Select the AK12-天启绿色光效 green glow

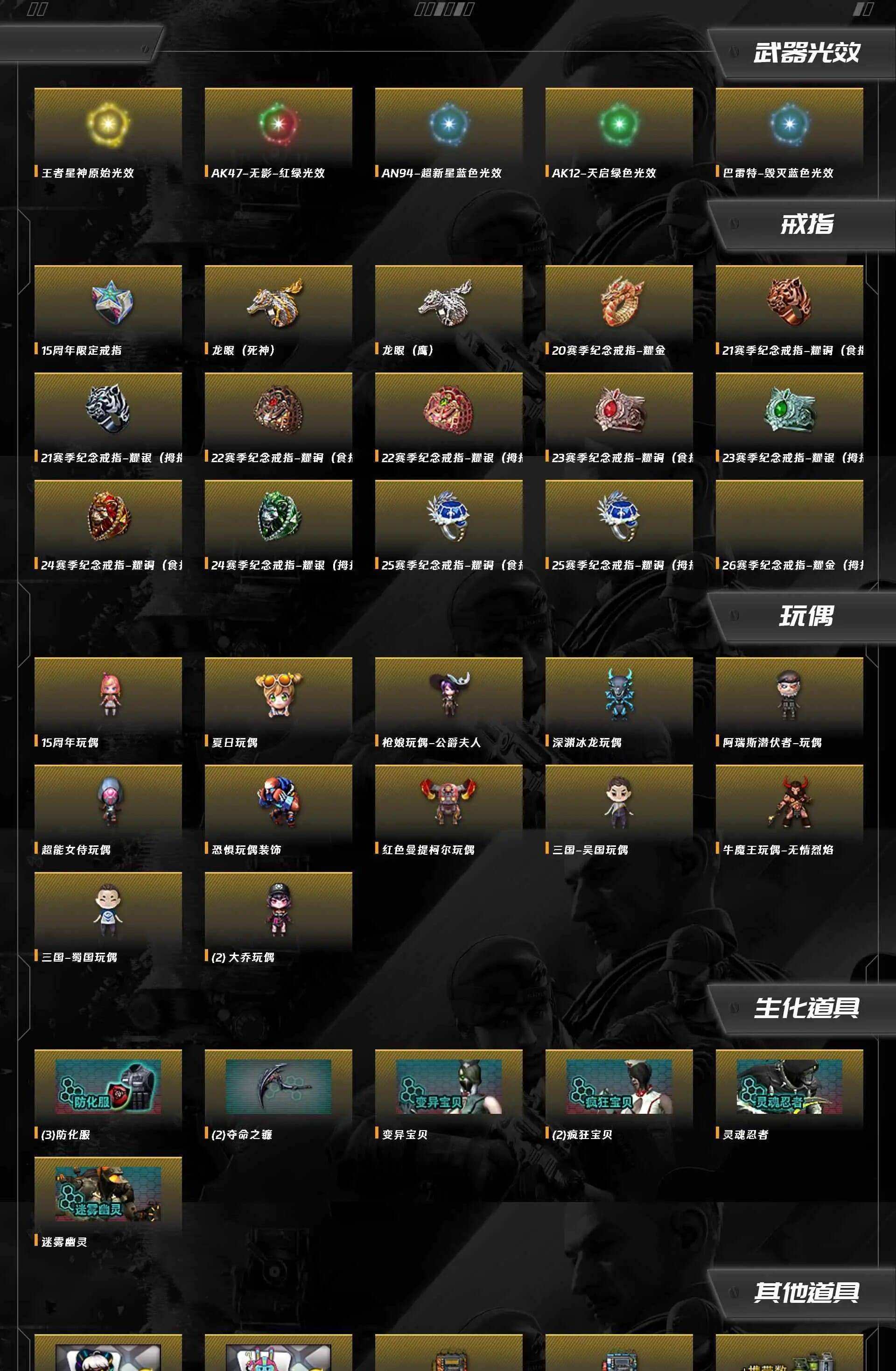pos(619,124)
